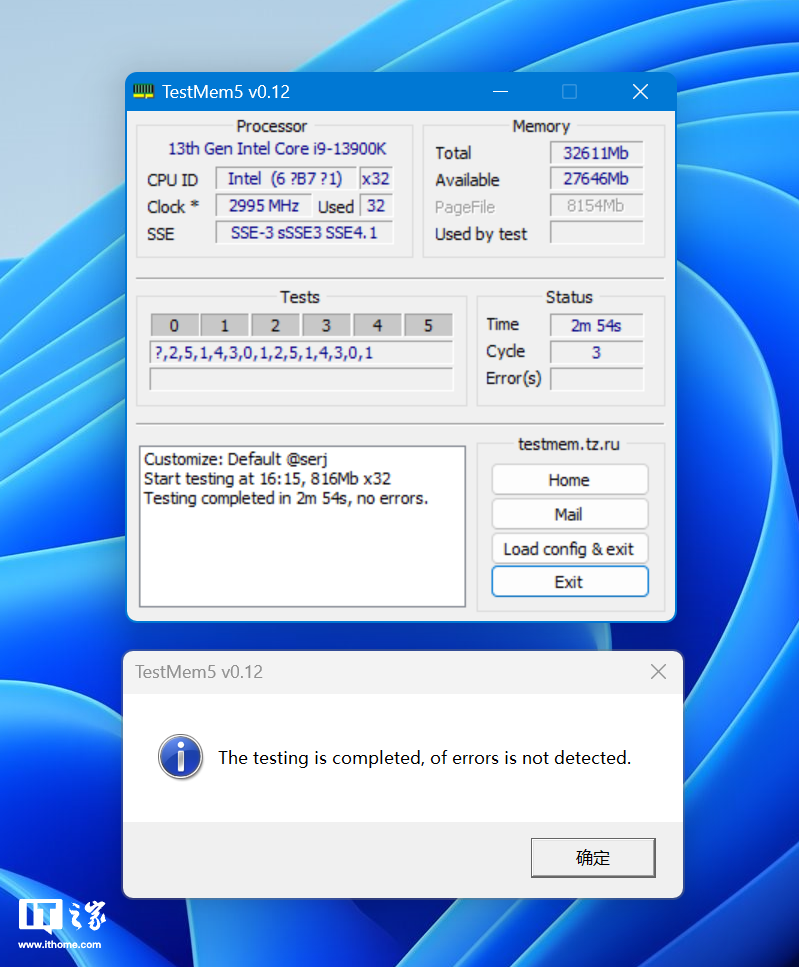Select test indicator box 2
Image resolution: width=799 pixels, height=967 pixels.
coord(276,326)
